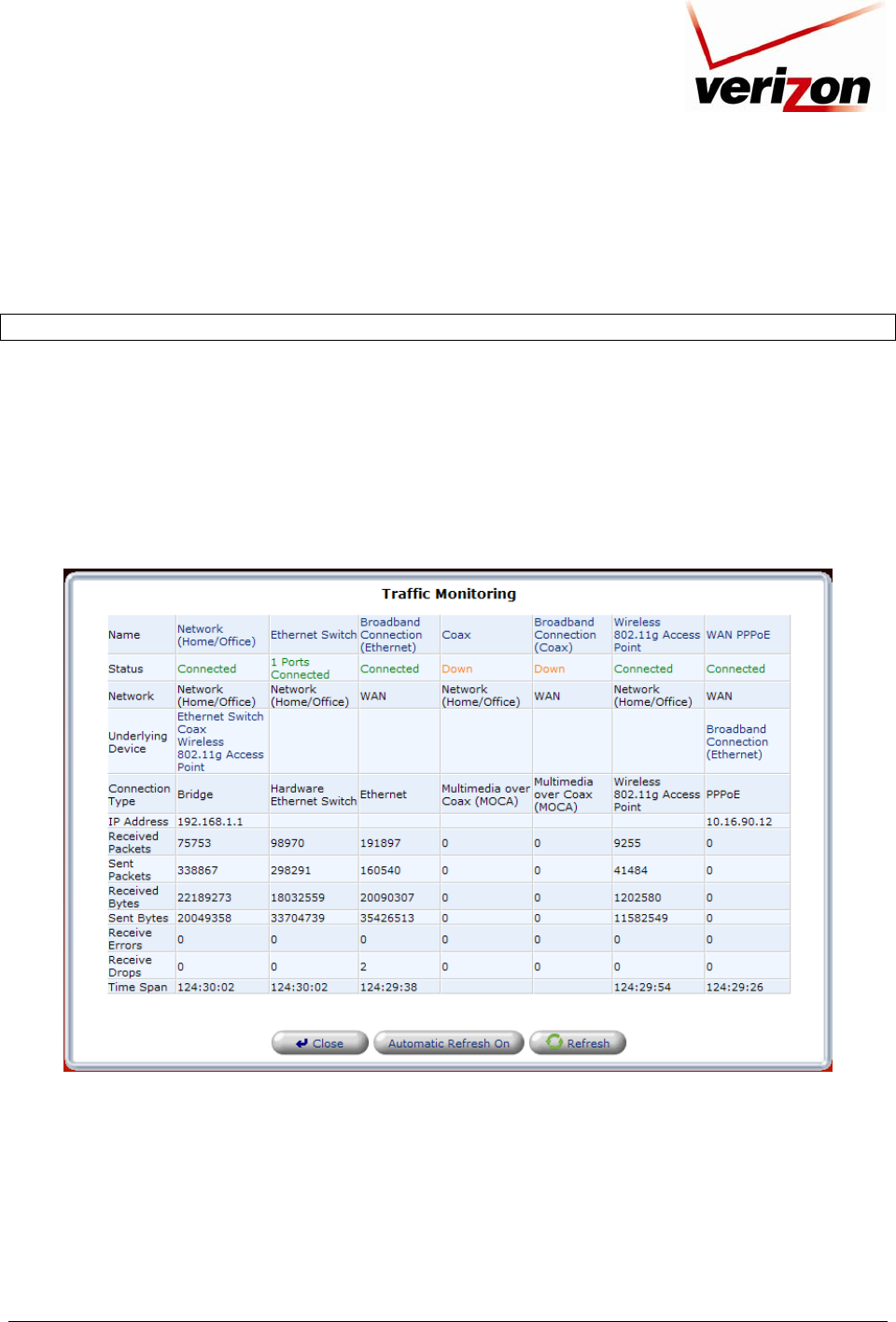Open the Ethernet Switch link in Name row
The image size is (896, 1322).
point(314,635)
